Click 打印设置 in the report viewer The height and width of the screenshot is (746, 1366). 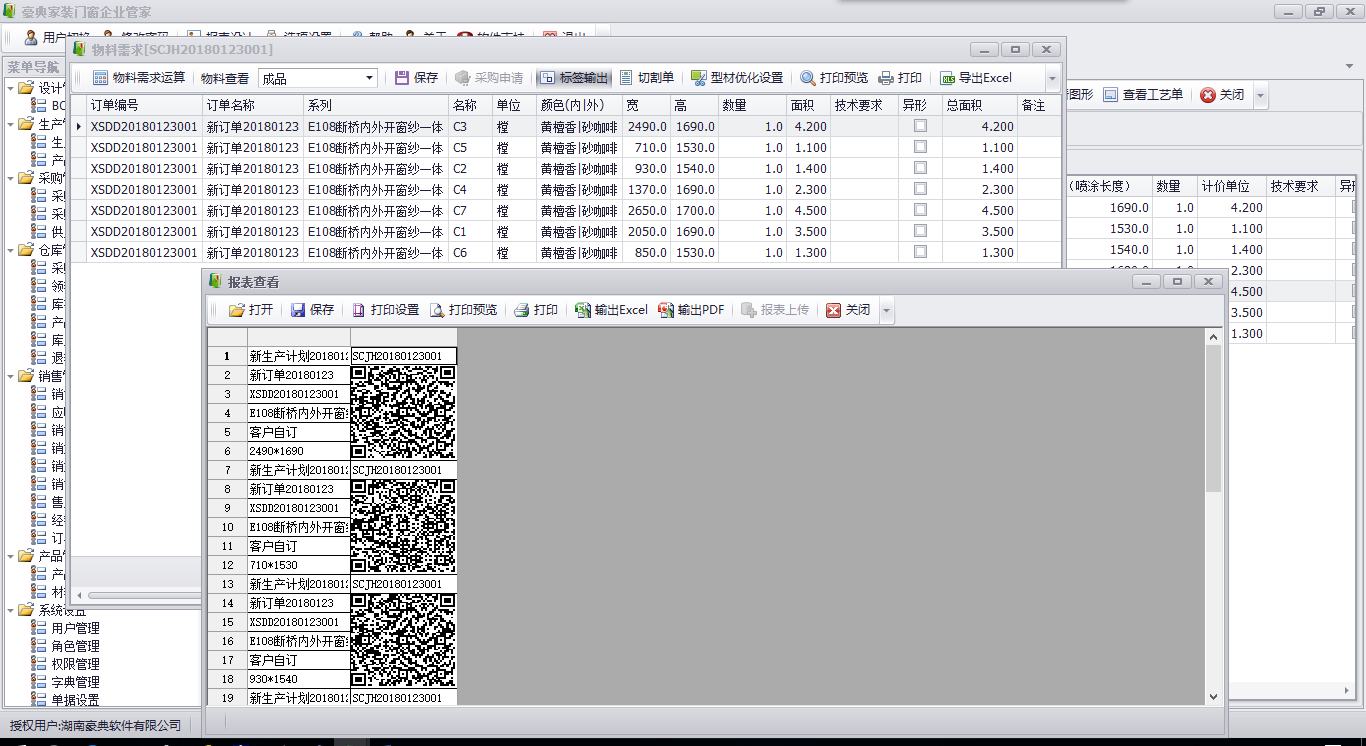point(385,310)
